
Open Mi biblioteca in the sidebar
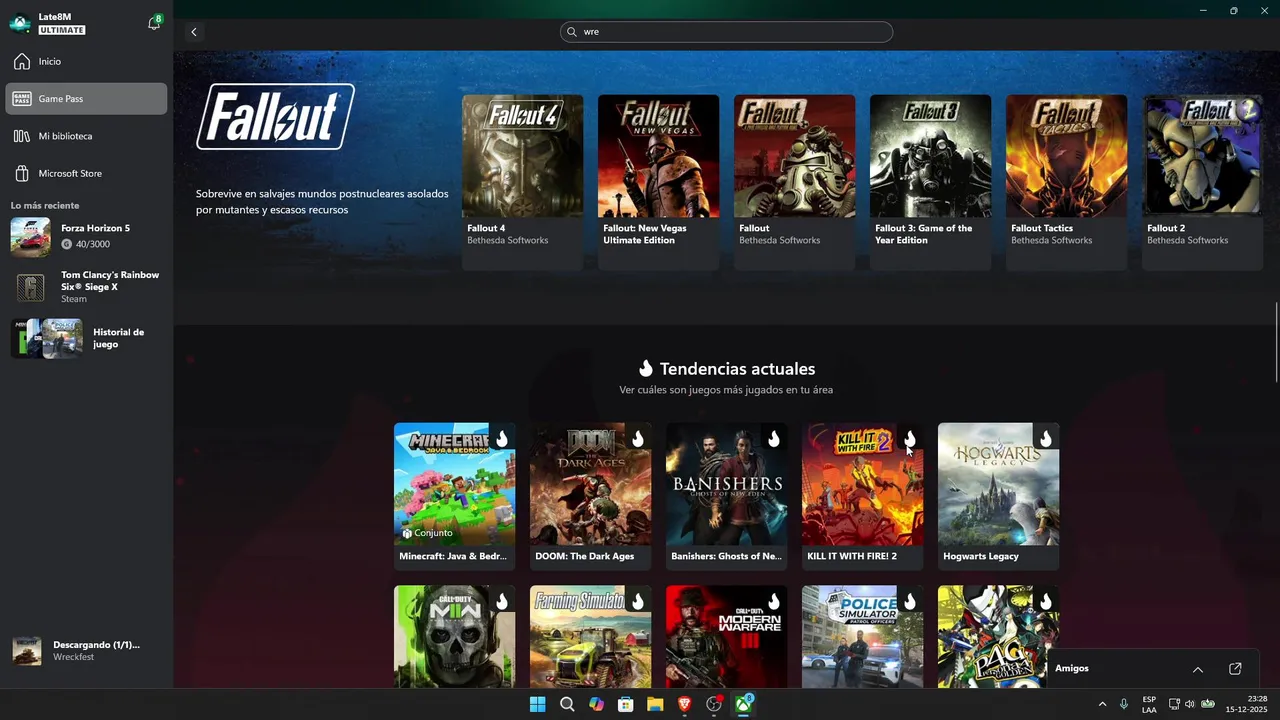(x=86, y=136)
